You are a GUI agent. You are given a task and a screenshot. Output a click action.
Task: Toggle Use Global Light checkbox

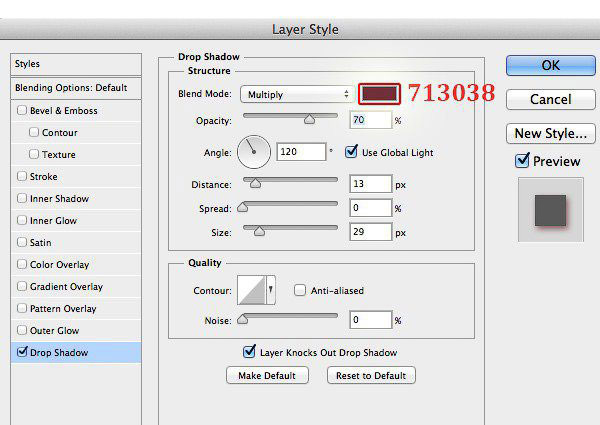tap(351, 152)
